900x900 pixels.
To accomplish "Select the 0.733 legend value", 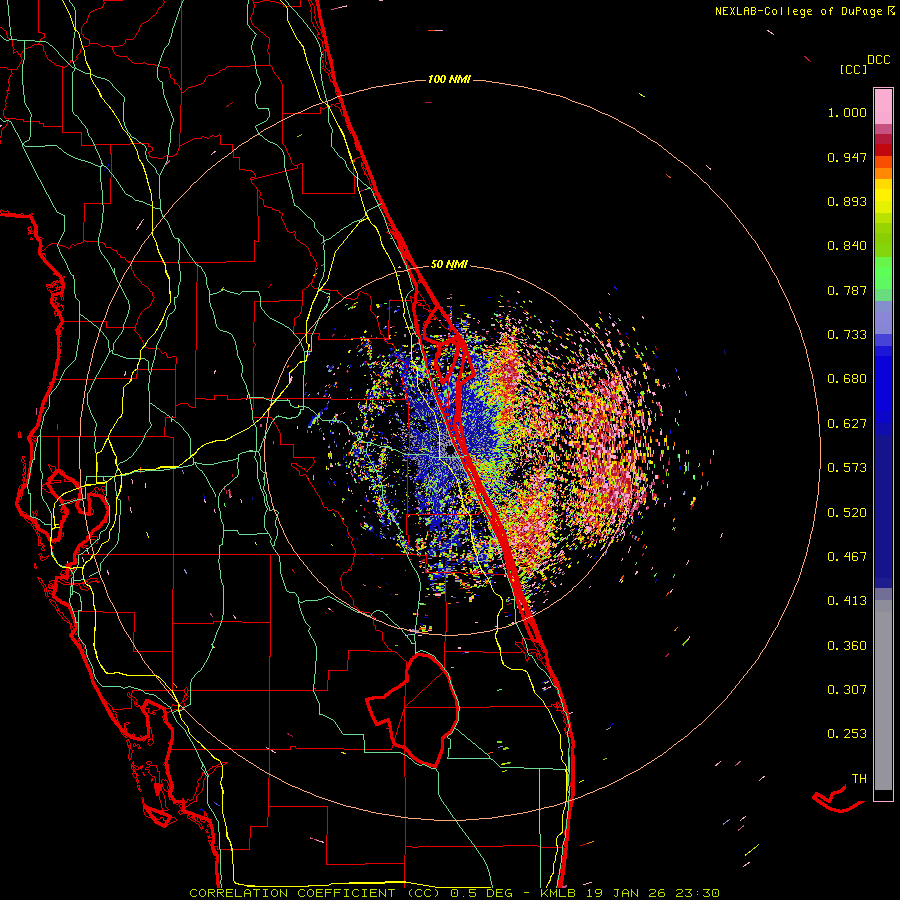I will tap(847, 335).
